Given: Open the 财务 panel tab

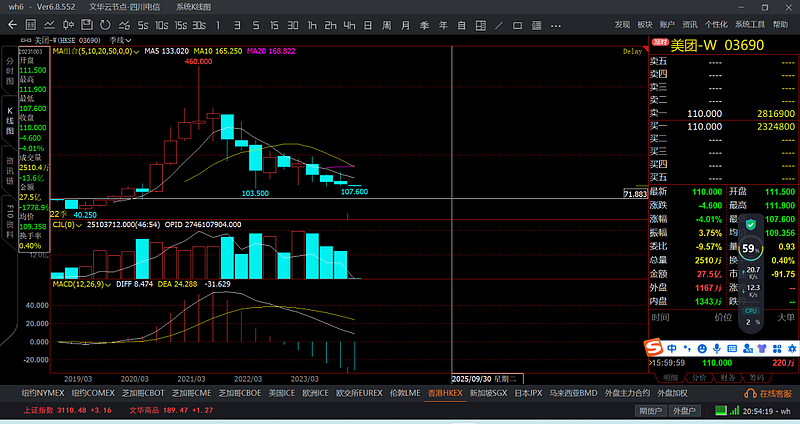Looking at the screenshot, I should [x=728, y=378].
